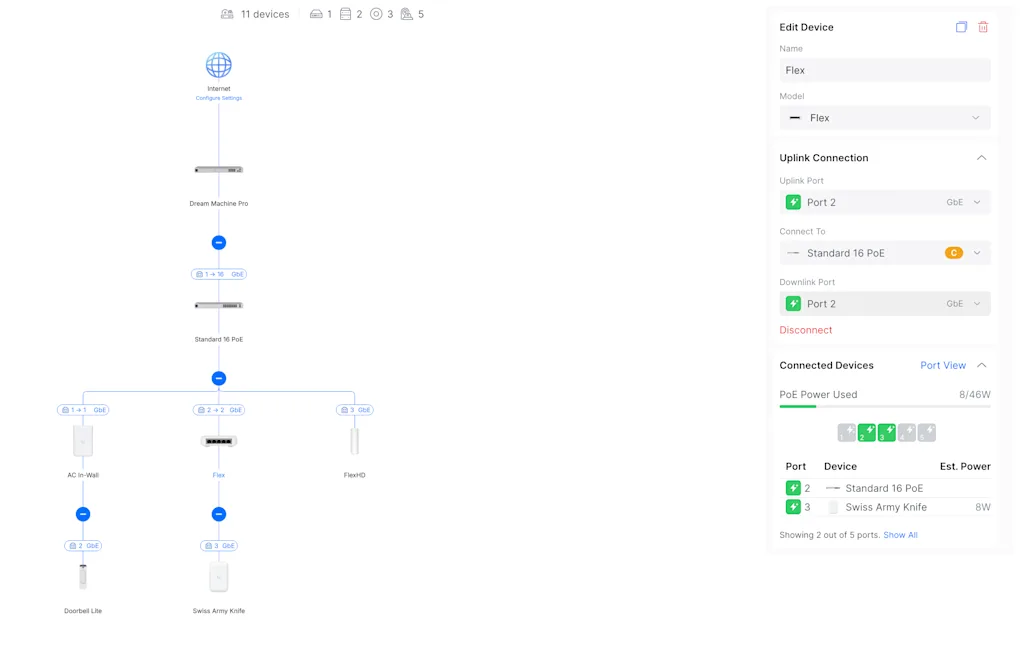Collapse the Standard 16 PoE branch

[219, 378]
